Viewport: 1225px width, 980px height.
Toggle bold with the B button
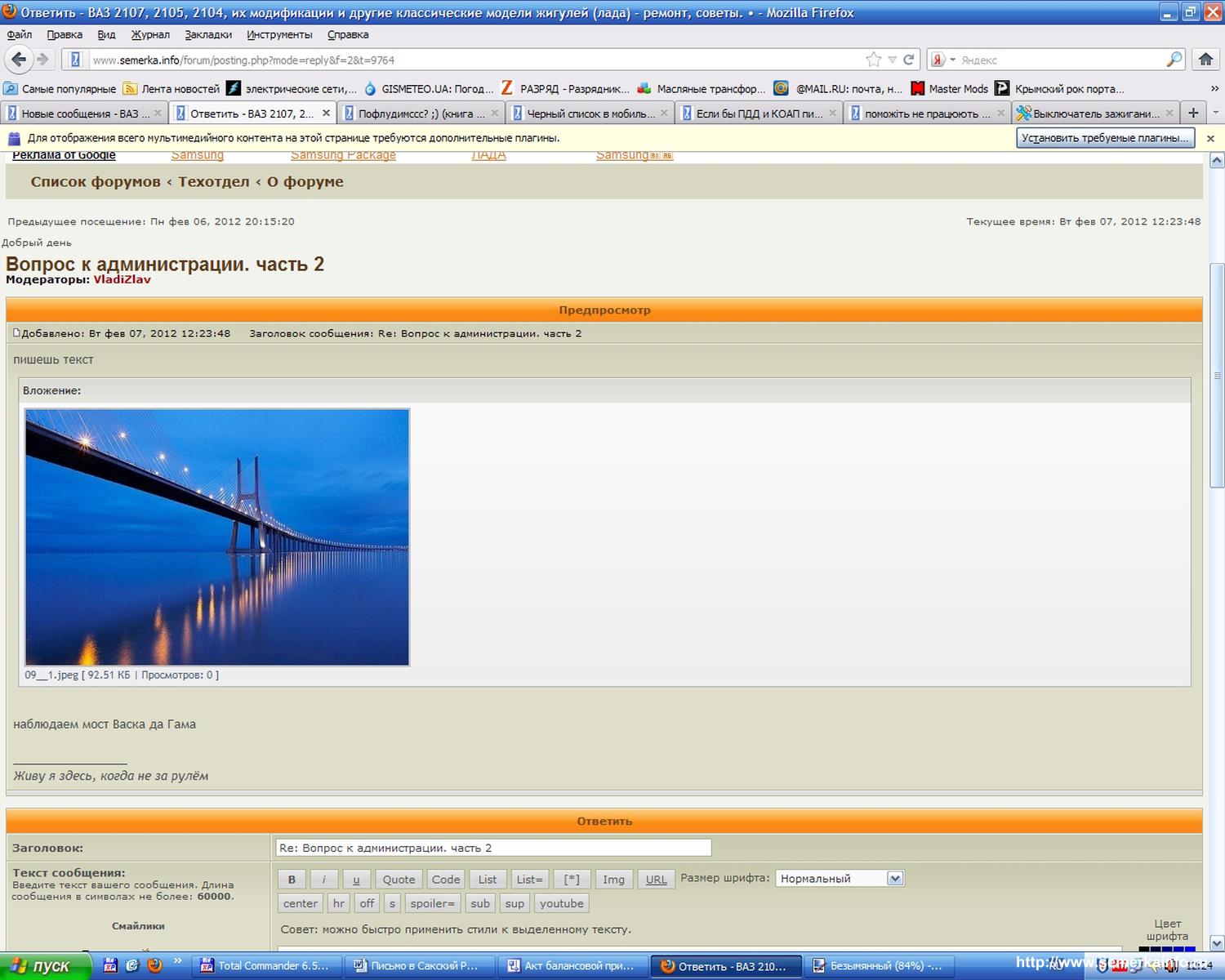click(292, 880)
